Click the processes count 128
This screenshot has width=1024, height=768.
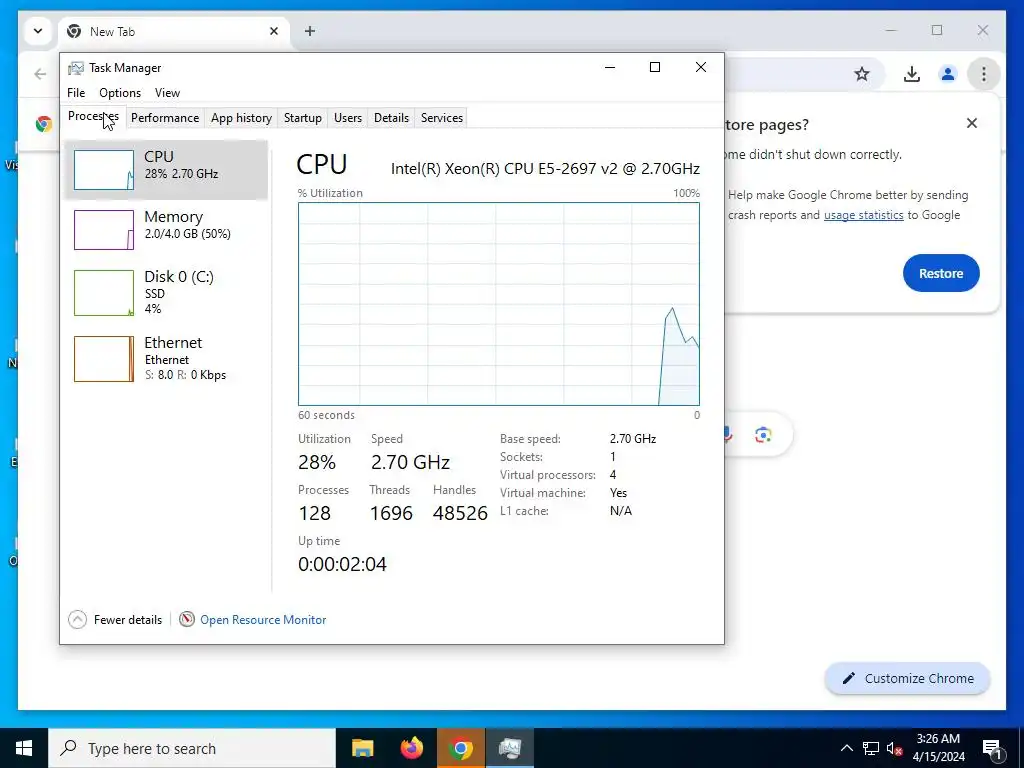[314, 513]
